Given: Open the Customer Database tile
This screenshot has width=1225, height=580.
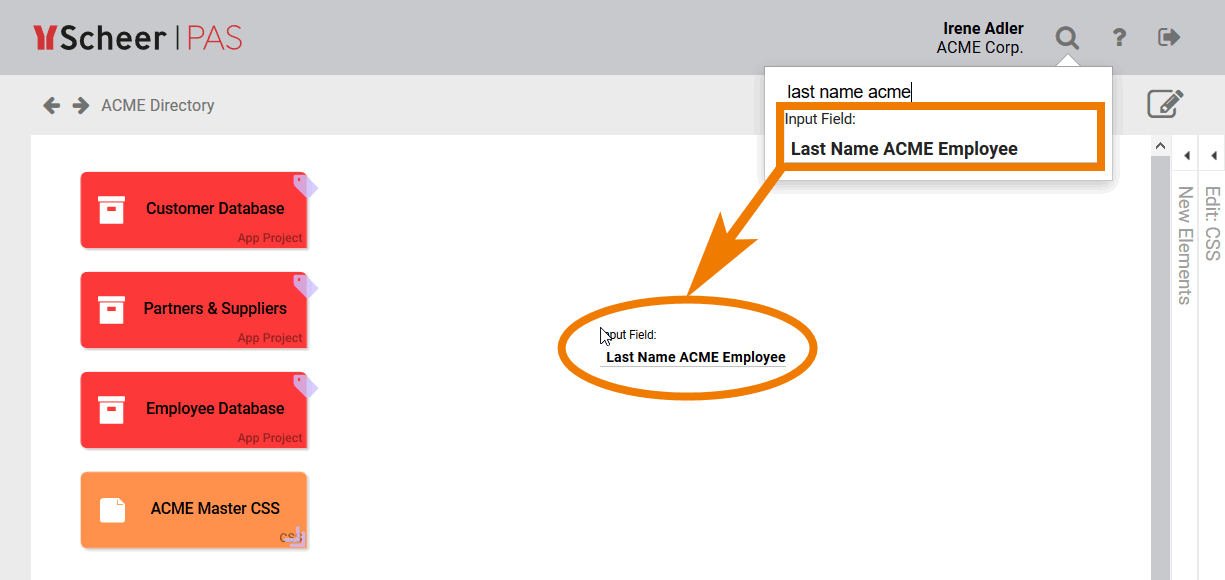Looking at the screenshot, I should tap(194, 210).
